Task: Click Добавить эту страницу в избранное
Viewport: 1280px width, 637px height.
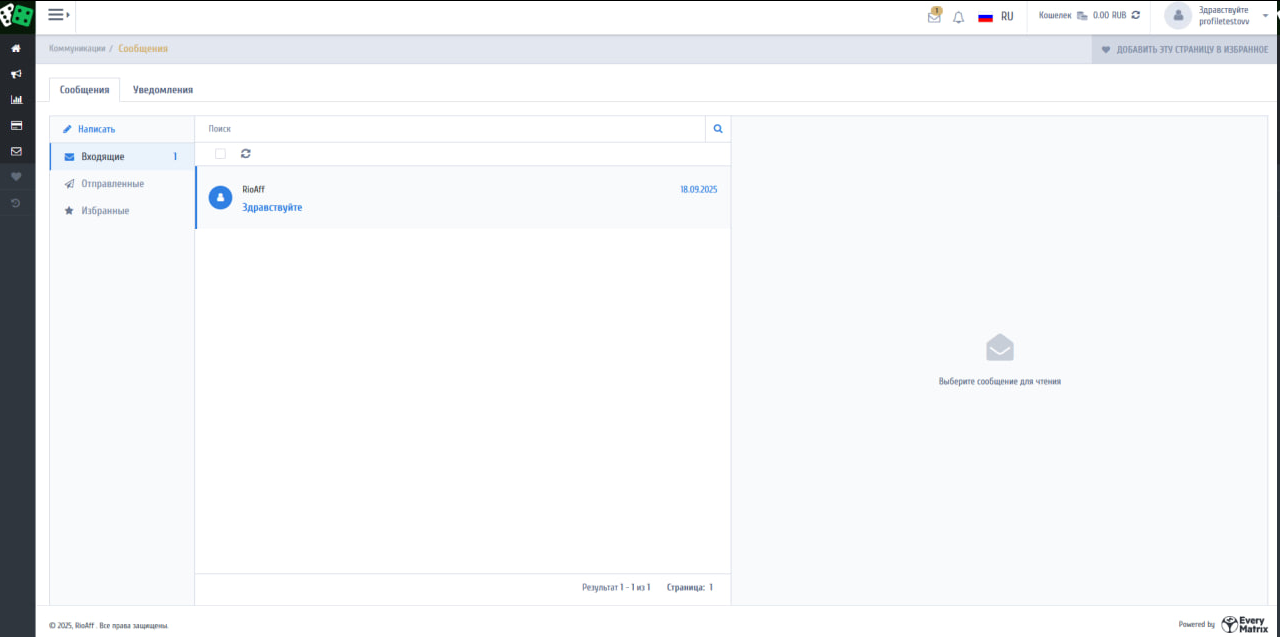Action: click(1185, 50)
